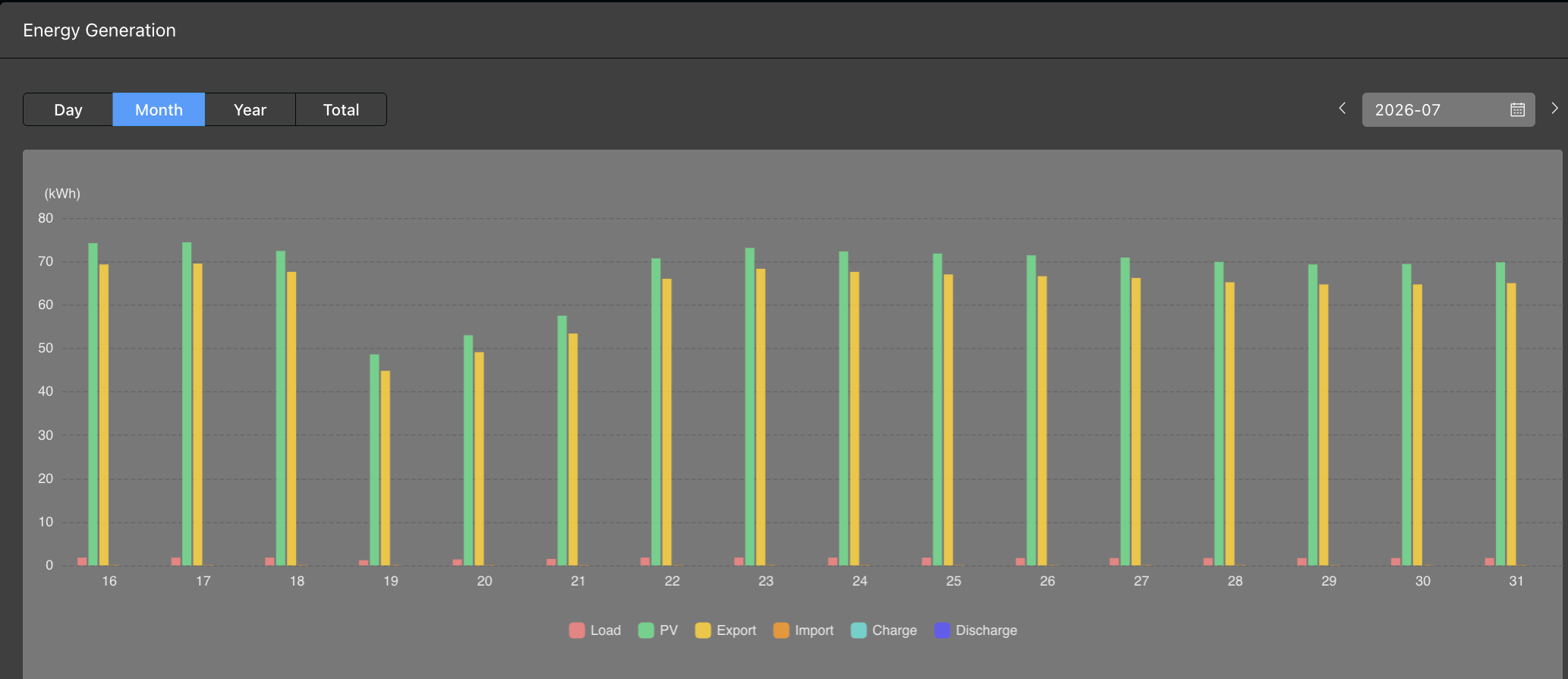
Task: Toggle the Export series in legend
Action: click(726, 630)
